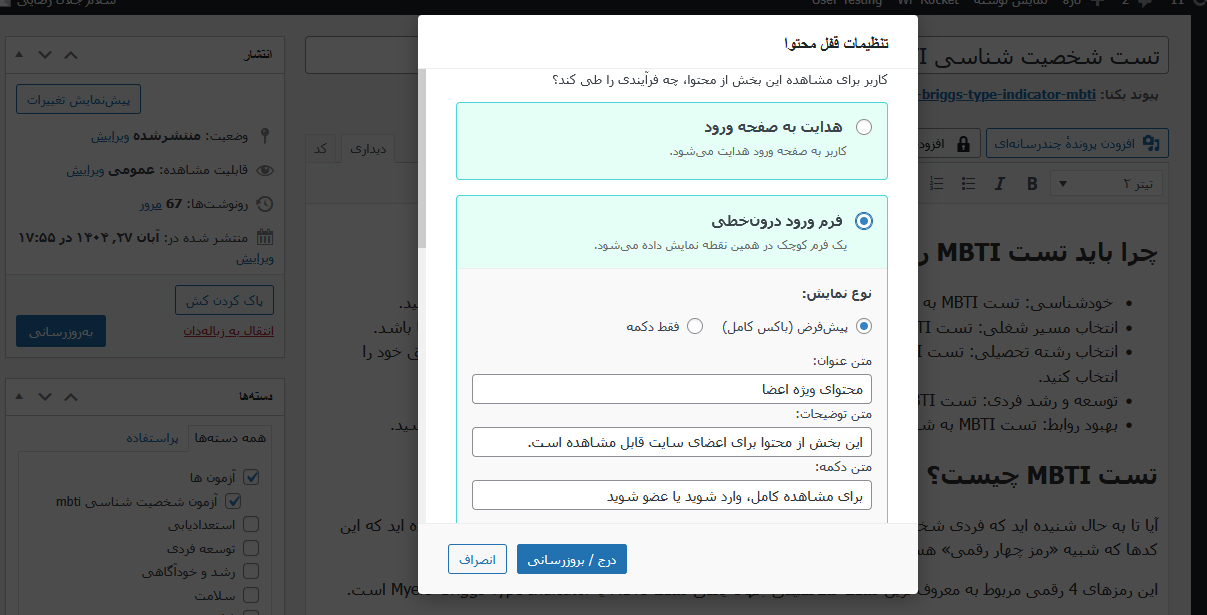Screen dimensions: 1207x615
Task: Move the انتشار panel down
Action: tap(46, 54)
